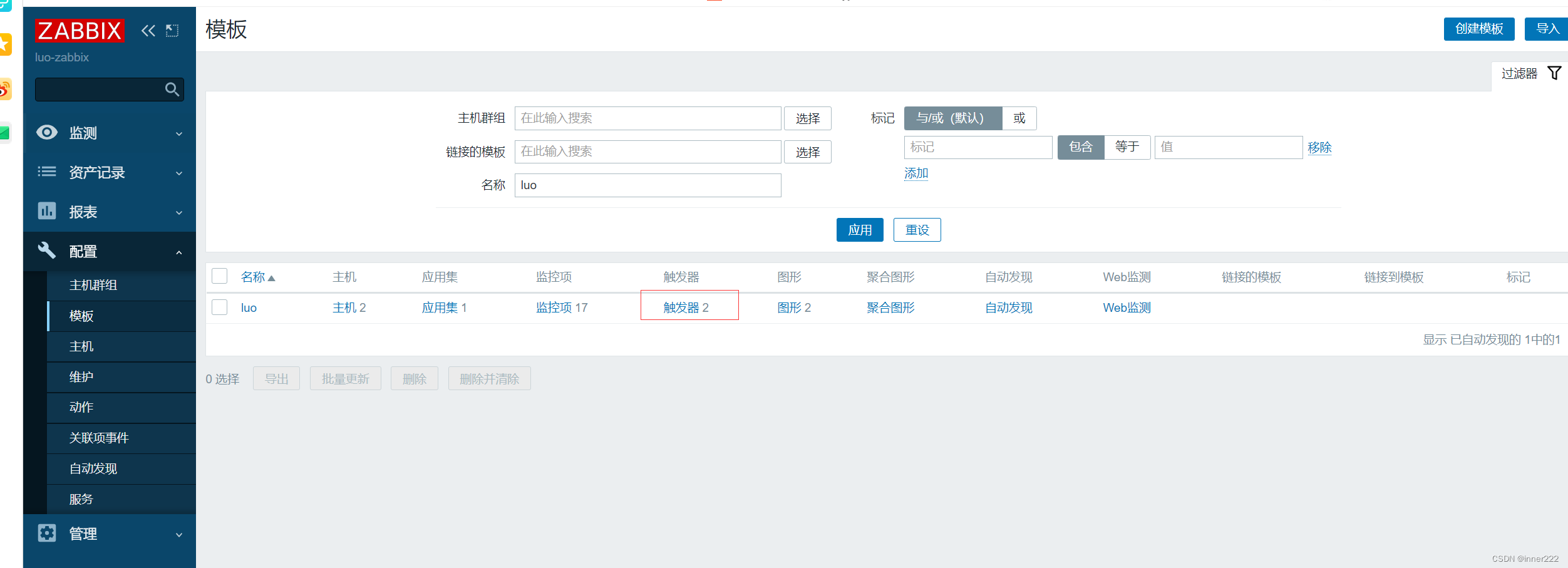Open 服务 in the configuration menu
Viewport: 1568px width, 568px height.
pyautogui.click(x=121, y=499)
